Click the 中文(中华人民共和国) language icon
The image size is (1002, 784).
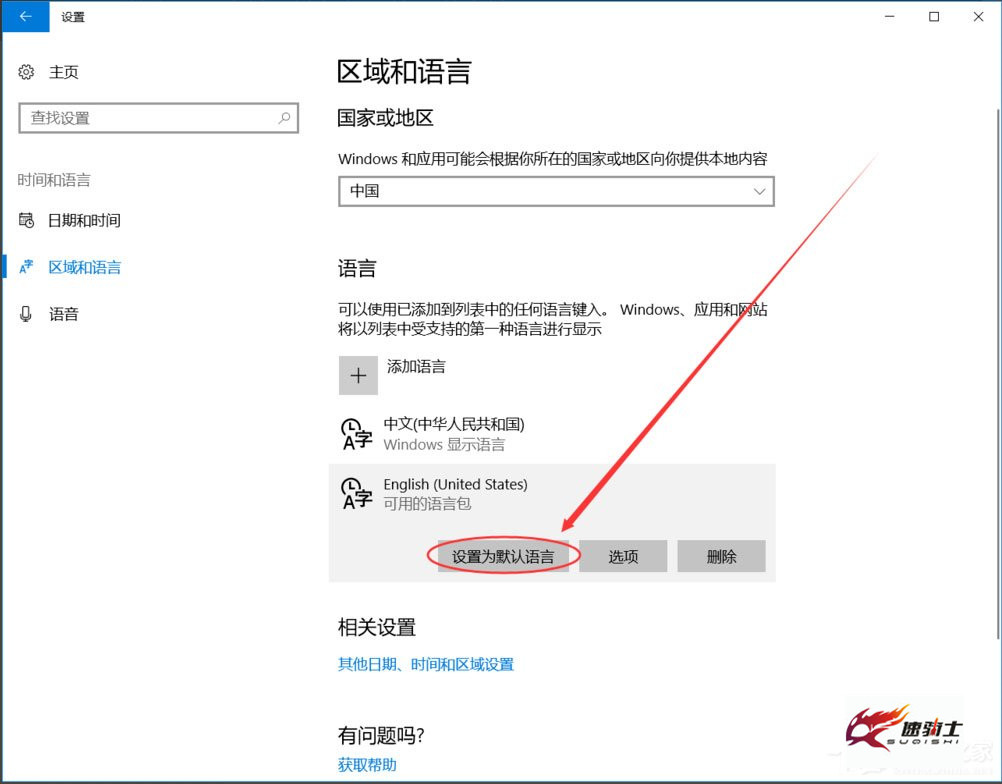tap(357, 434)
